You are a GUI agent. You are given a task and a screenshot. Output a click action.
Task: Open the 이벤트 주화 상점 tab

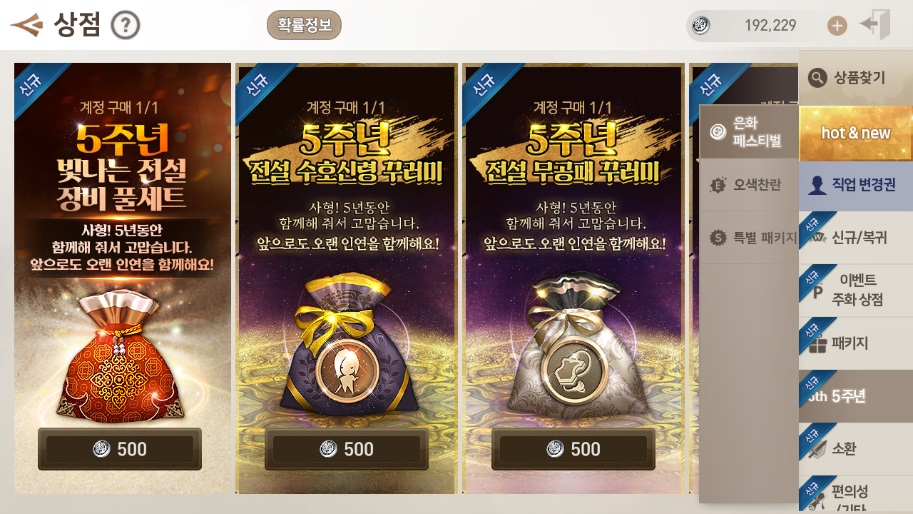[x=856, y=290]
